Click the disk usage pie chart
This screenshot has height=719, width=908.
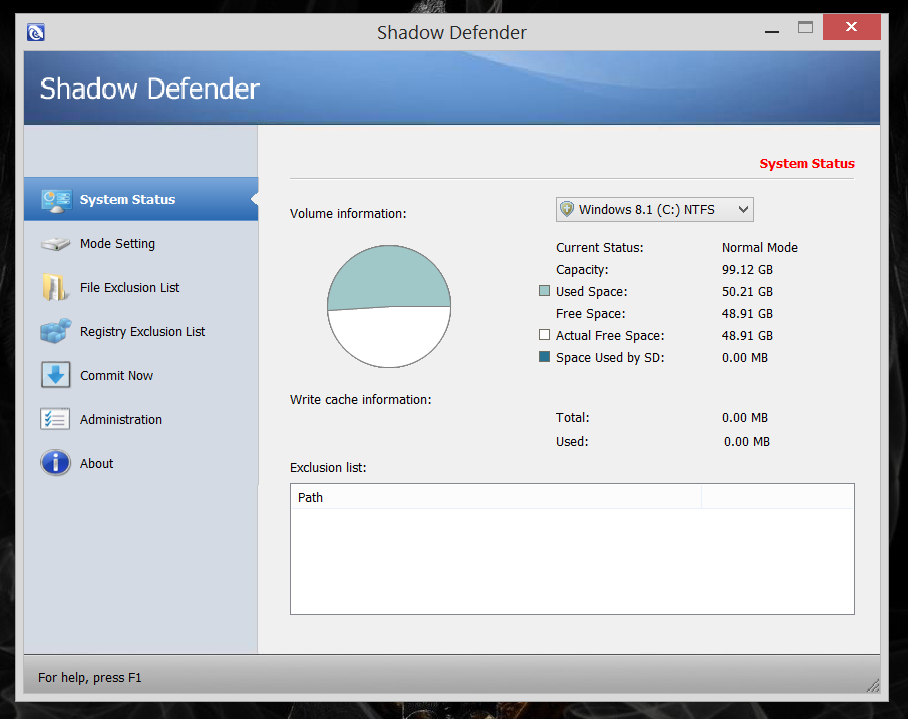click(x=389, y=306)
